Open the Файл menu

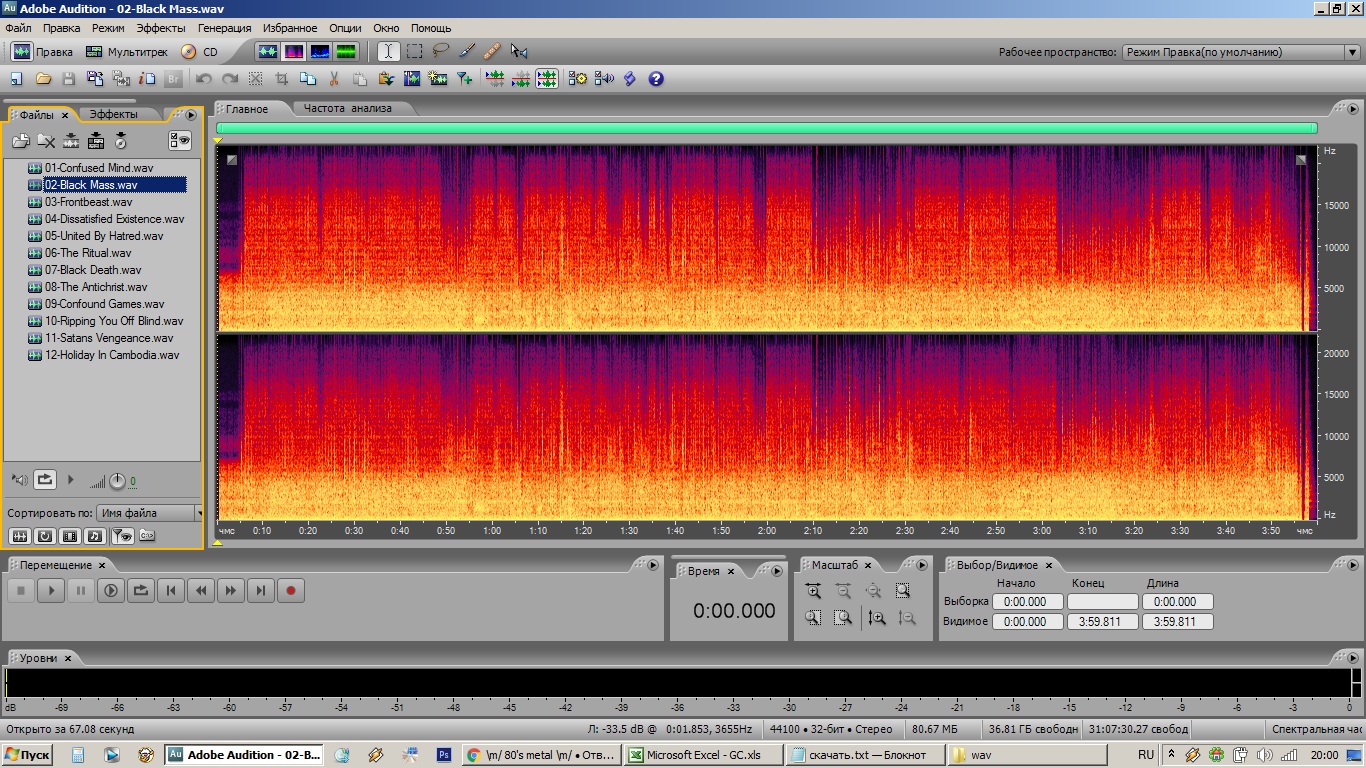click(x=18, y=28)
